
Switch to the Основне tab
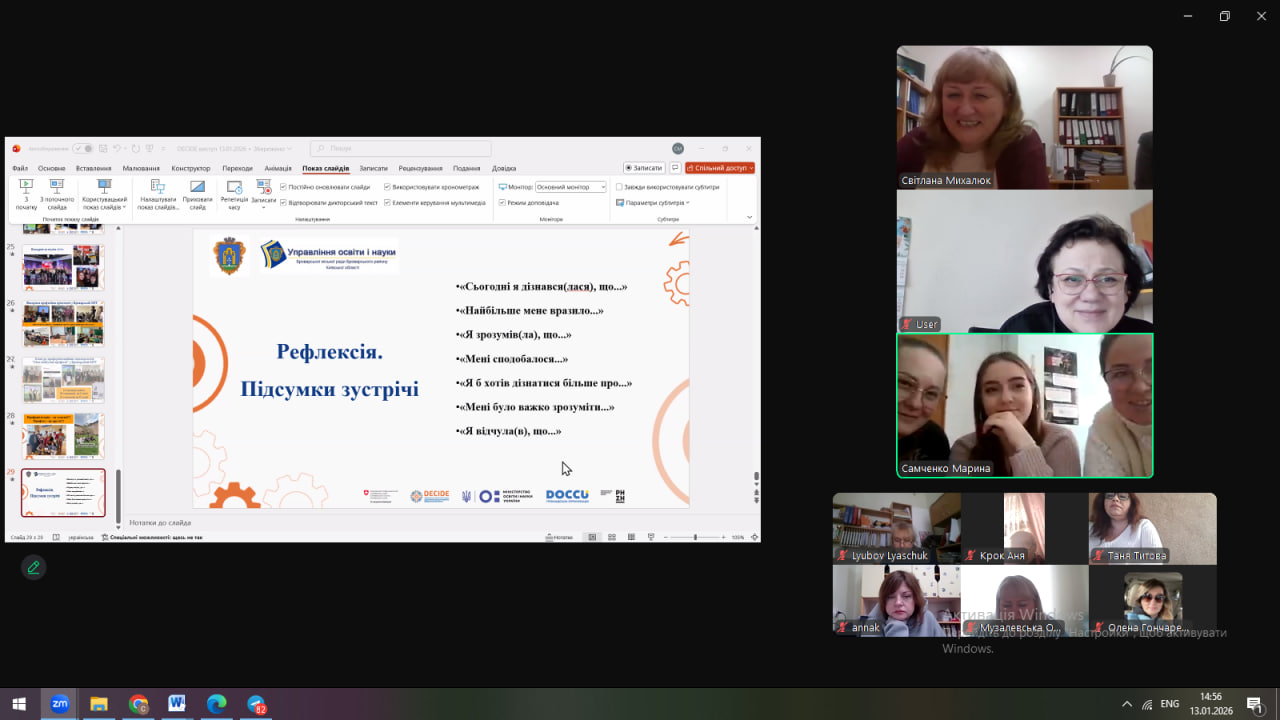click(x=52, y=168)
